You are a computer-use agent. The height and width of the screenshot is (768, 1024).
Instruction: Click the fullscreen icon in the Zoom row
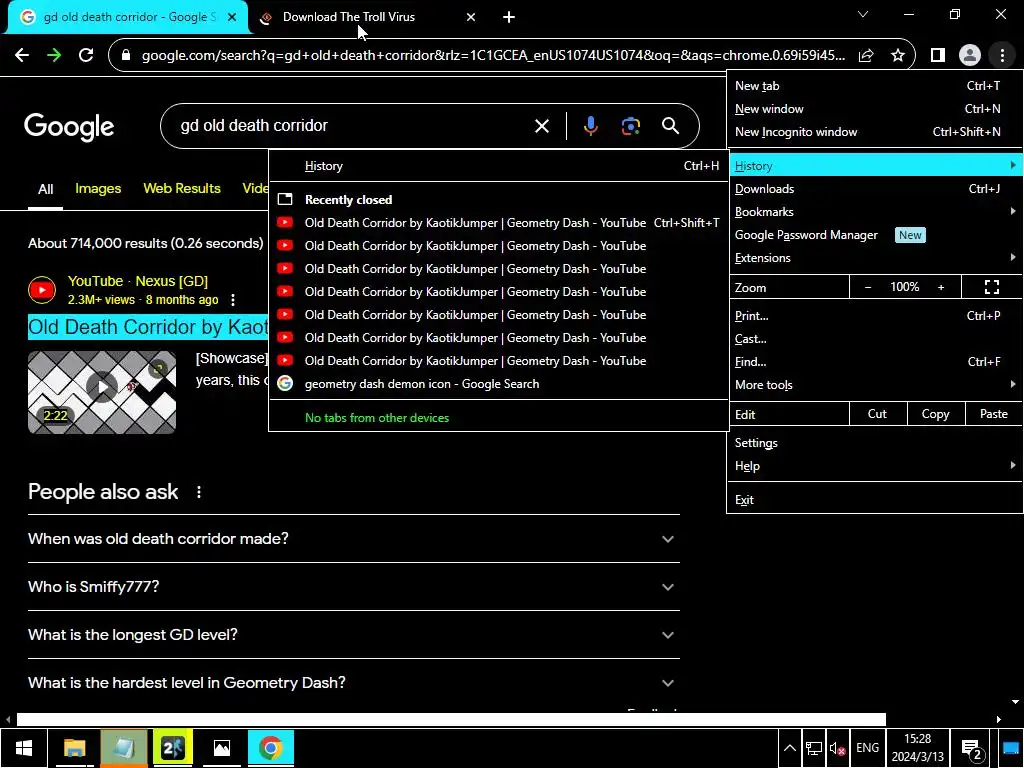[991, 287]
